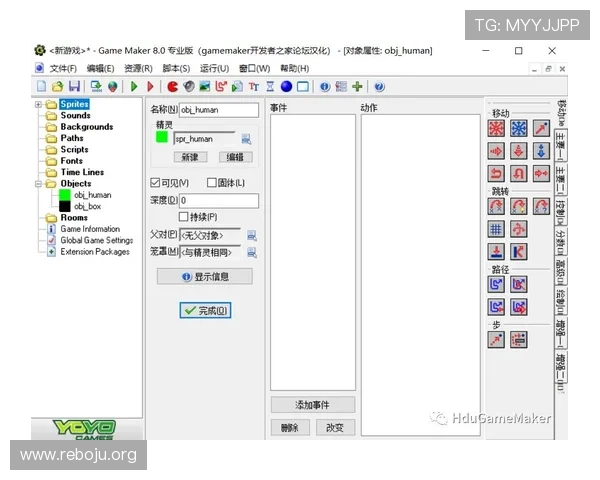
Task: Click the 删除 event button
Action: pos(290,428)
